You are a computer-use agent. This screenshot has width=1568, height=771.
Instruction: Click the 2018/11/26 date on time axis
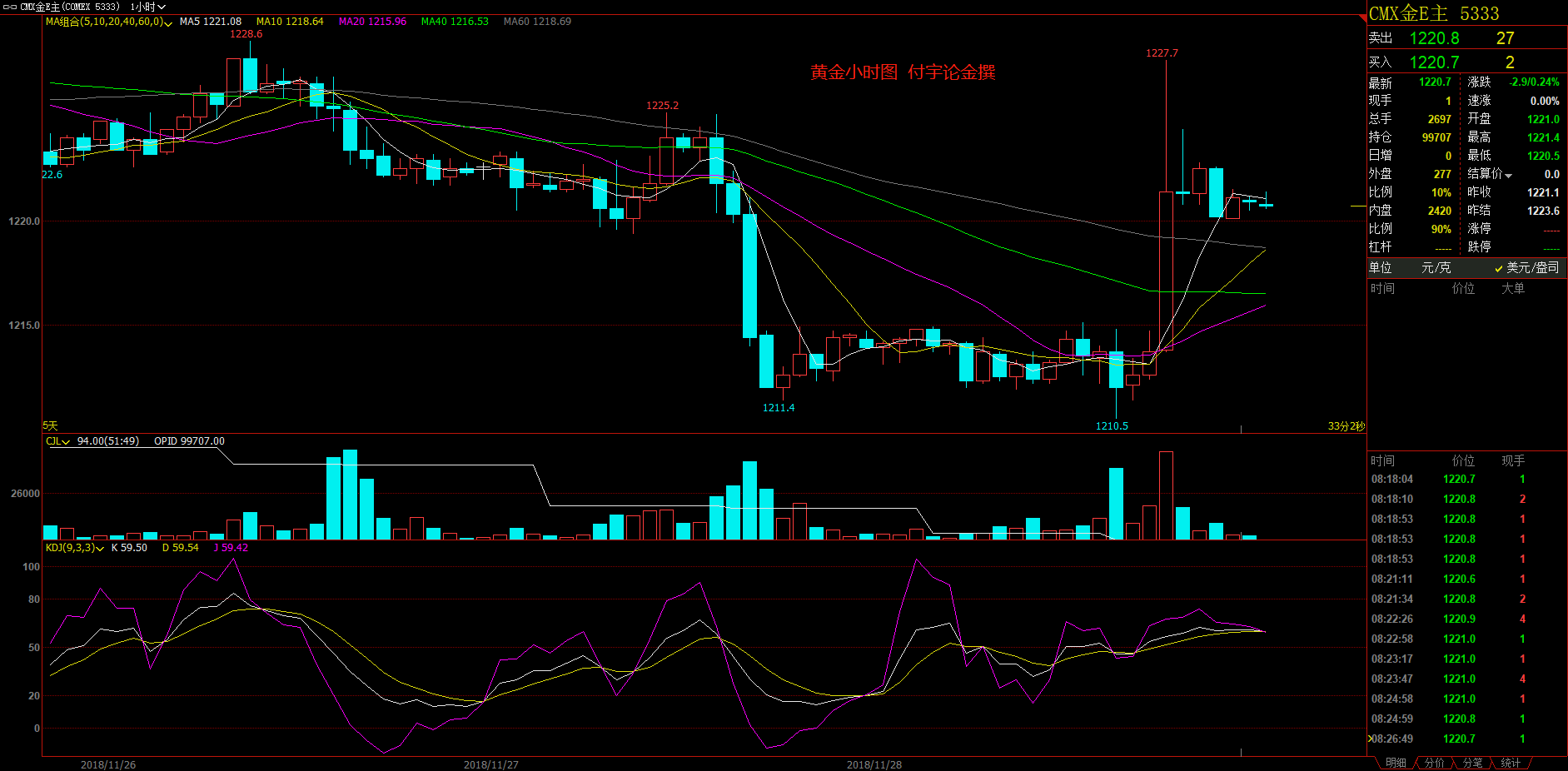[x=108, y=764]
